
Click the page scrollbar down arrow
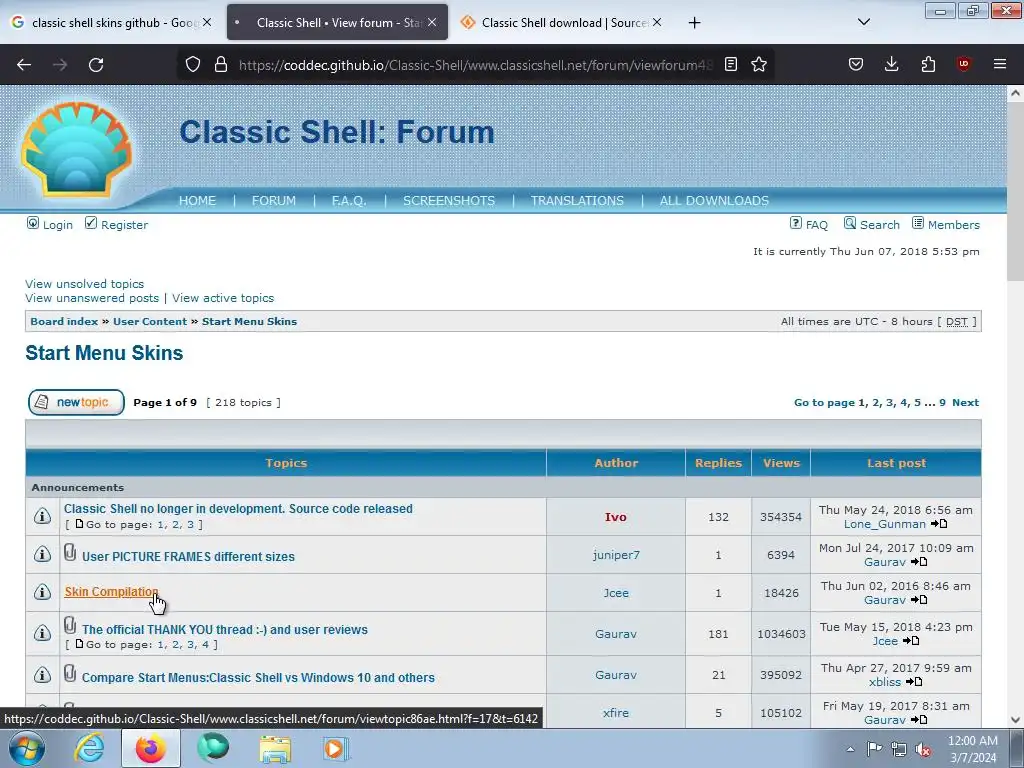(x=1015, y=720)
